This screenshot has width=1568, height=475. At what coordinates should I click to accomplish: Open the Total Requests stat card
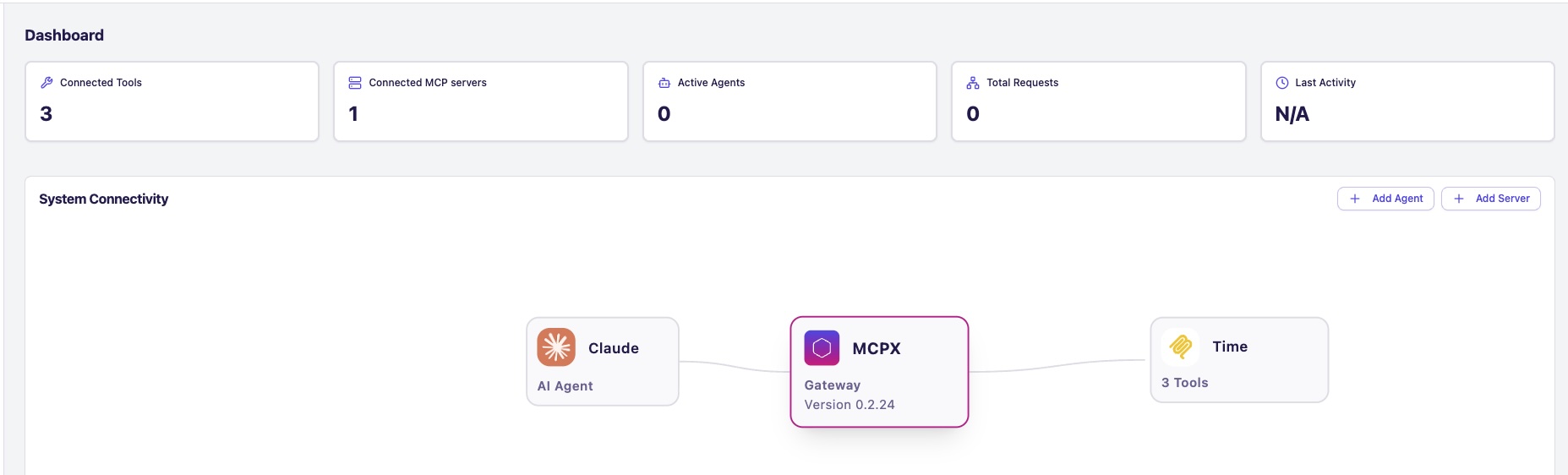[1098, 101]
